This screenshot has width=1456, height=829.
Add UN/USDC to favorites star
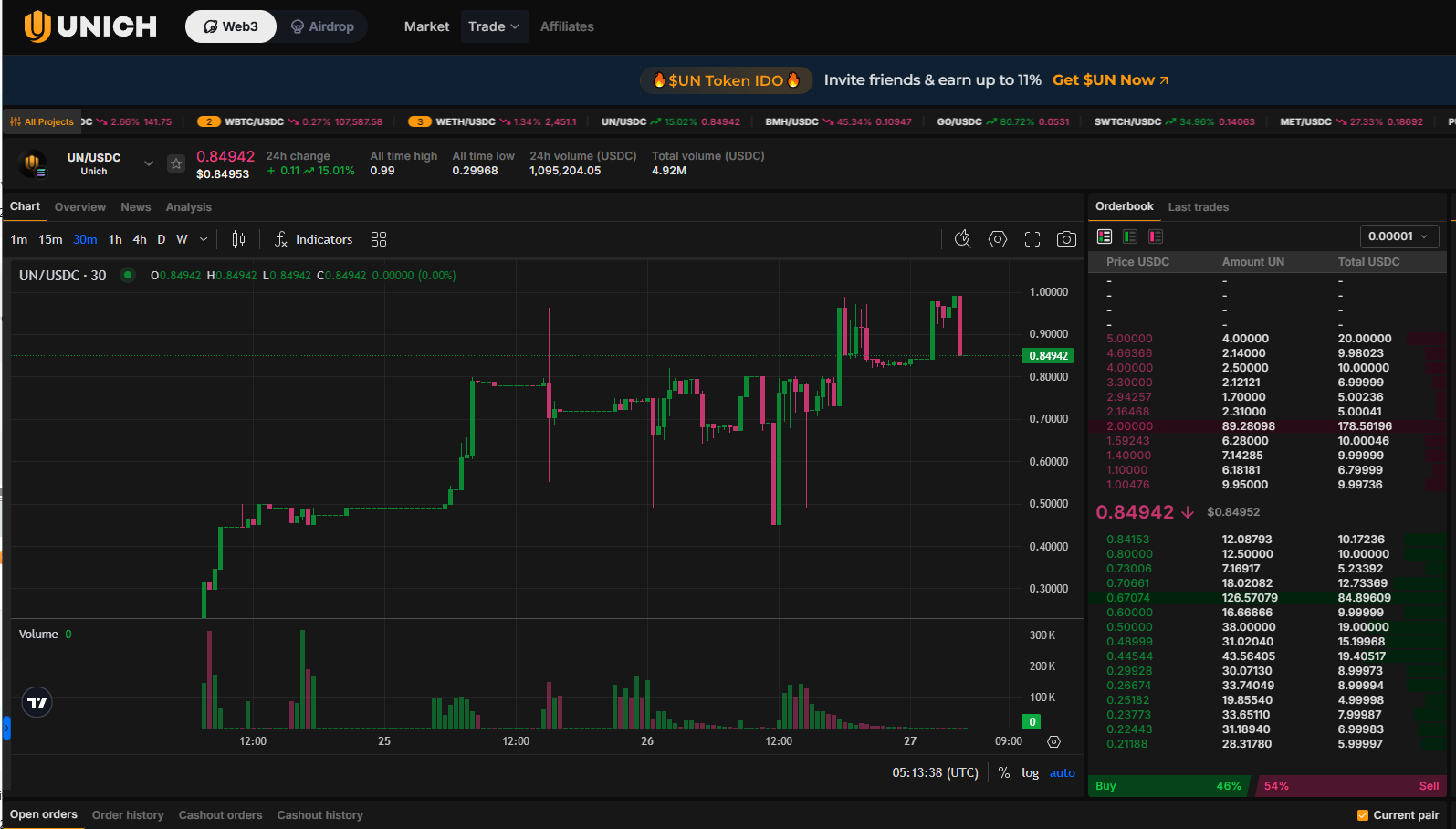pyautogui.click(x=176, y=163)
